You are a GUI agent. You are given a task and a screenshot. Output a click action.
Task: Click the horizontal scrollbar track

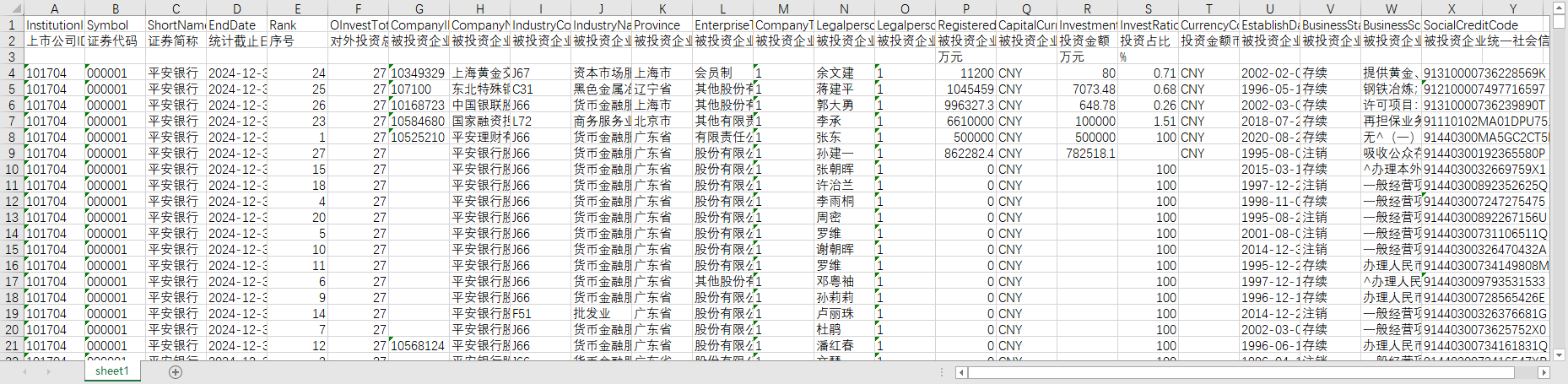click(x=1252, y=372)
